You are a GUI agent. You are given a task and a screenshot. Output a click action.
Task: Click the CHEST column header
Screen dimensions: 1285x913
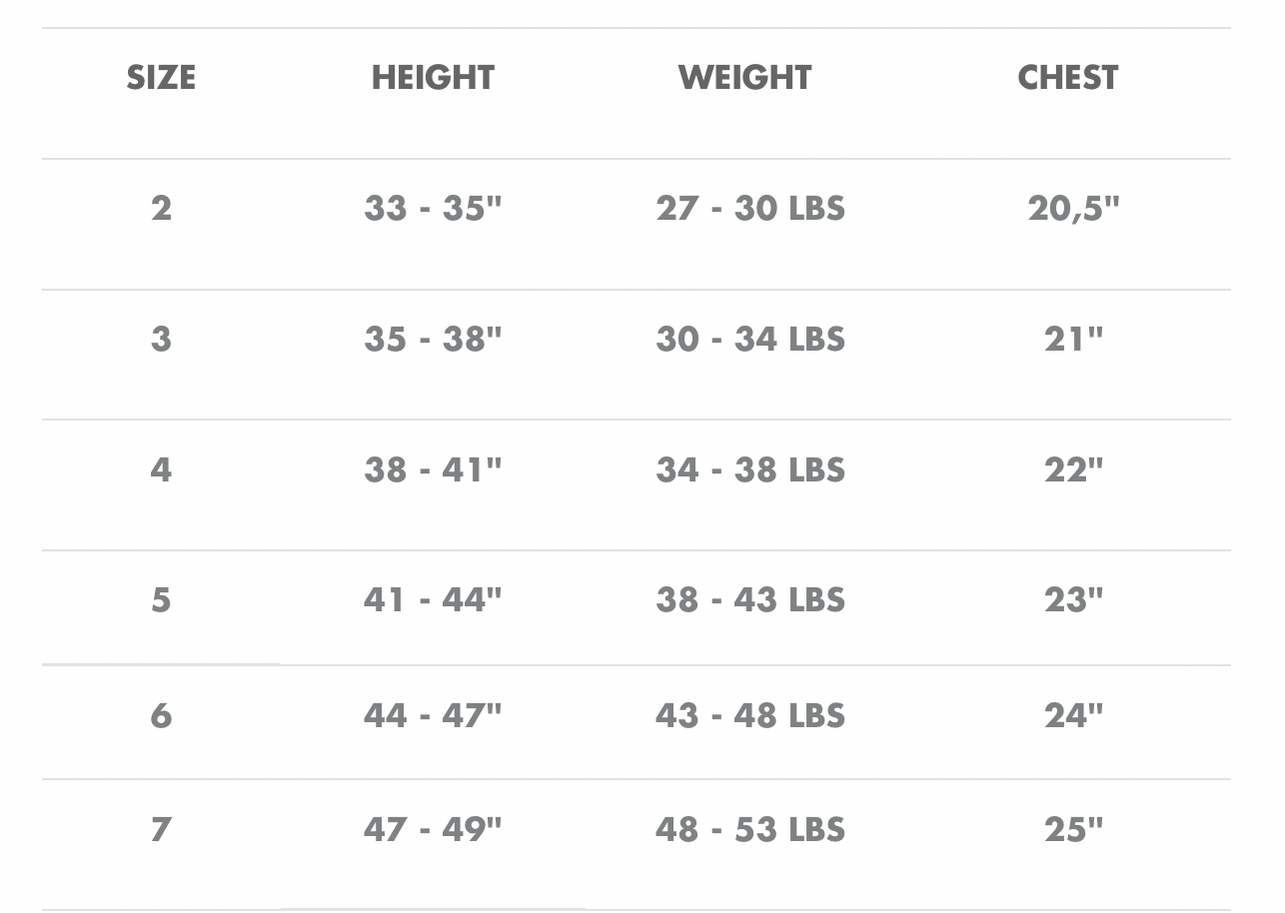click(x=1068, y=78)
